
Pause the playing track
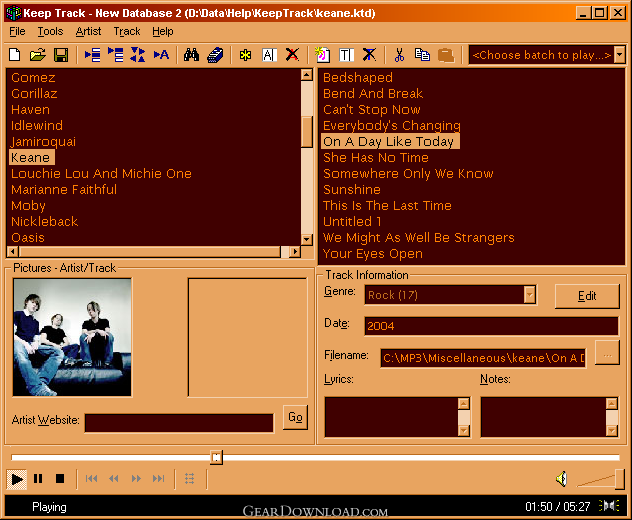pyautogui.click(x=38, y=478)
